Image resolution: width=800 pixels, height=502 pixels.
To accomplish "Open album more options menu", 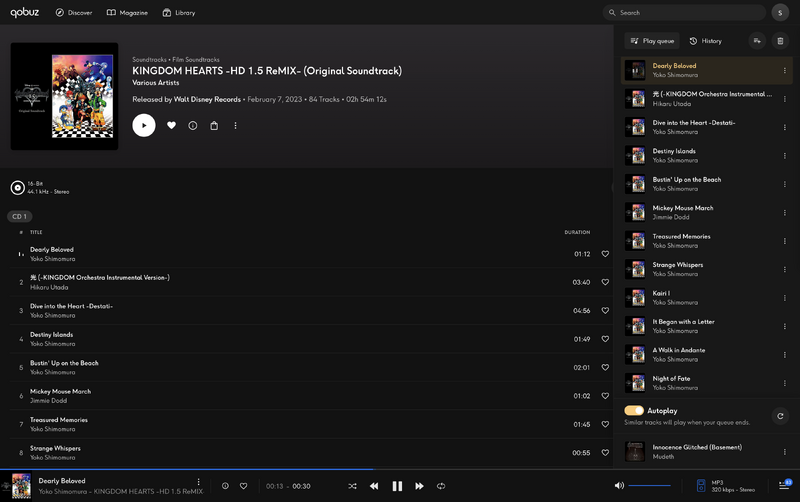I will pyautogui.click(x=235, y=126).
